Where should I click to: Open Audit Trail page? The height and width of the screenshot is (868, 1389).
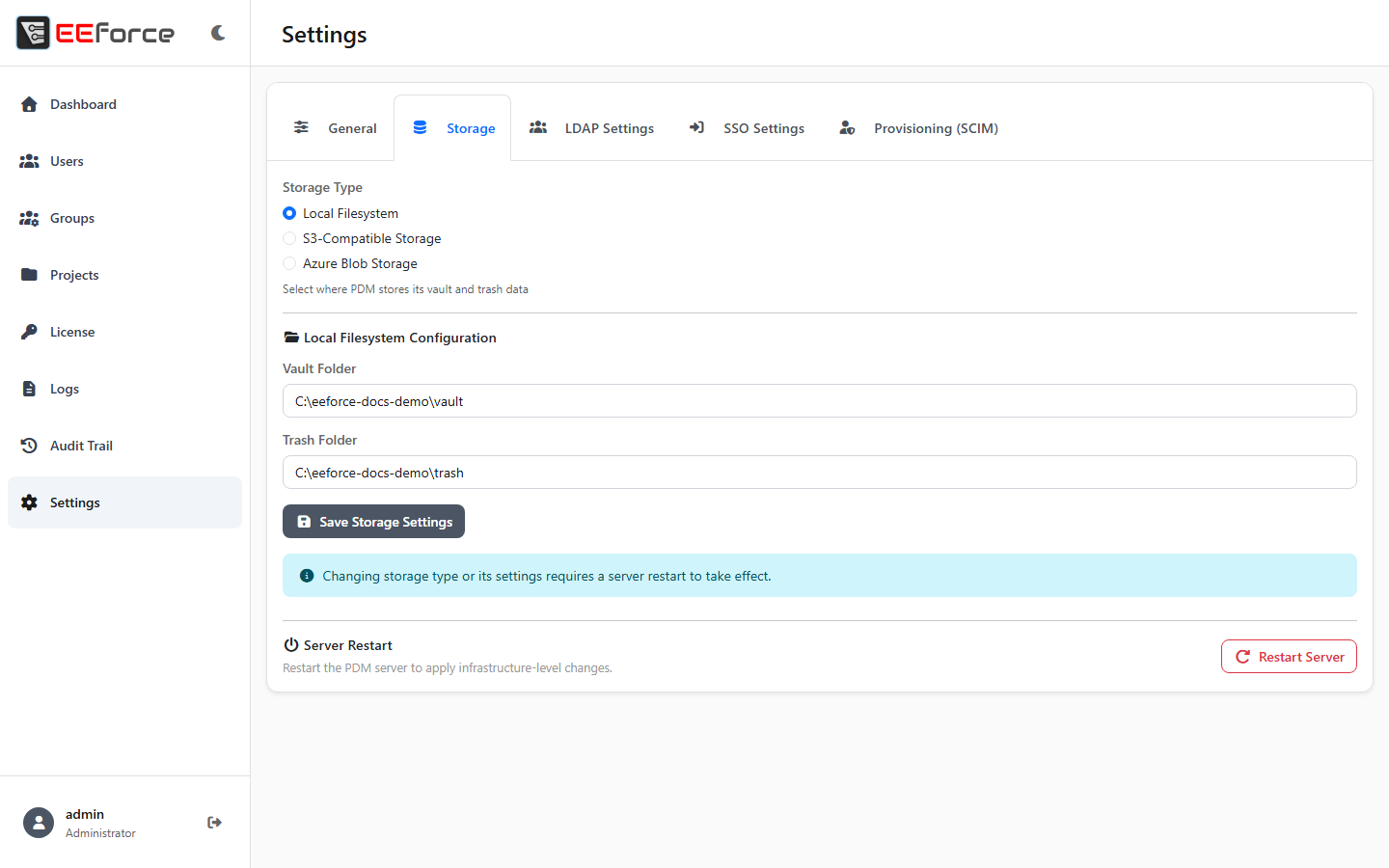tap(124, 446)
